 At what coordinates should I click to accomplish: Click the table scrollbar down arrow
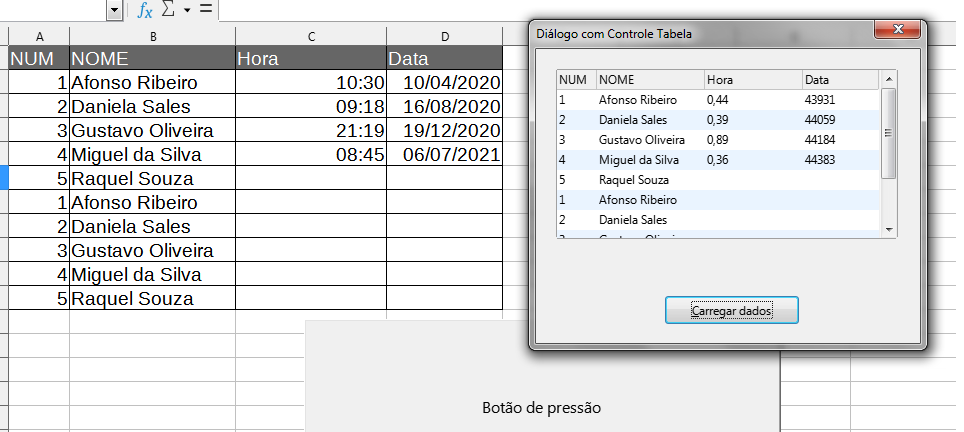(x=889, y=229)
